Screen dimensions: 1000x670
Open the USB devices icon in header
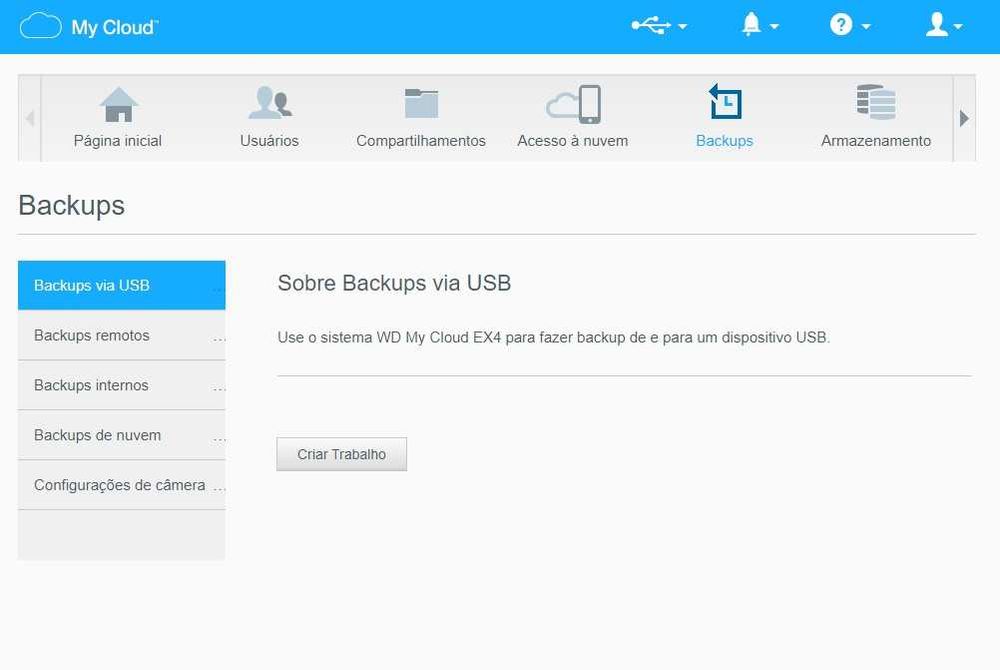[x=651, y=25]
